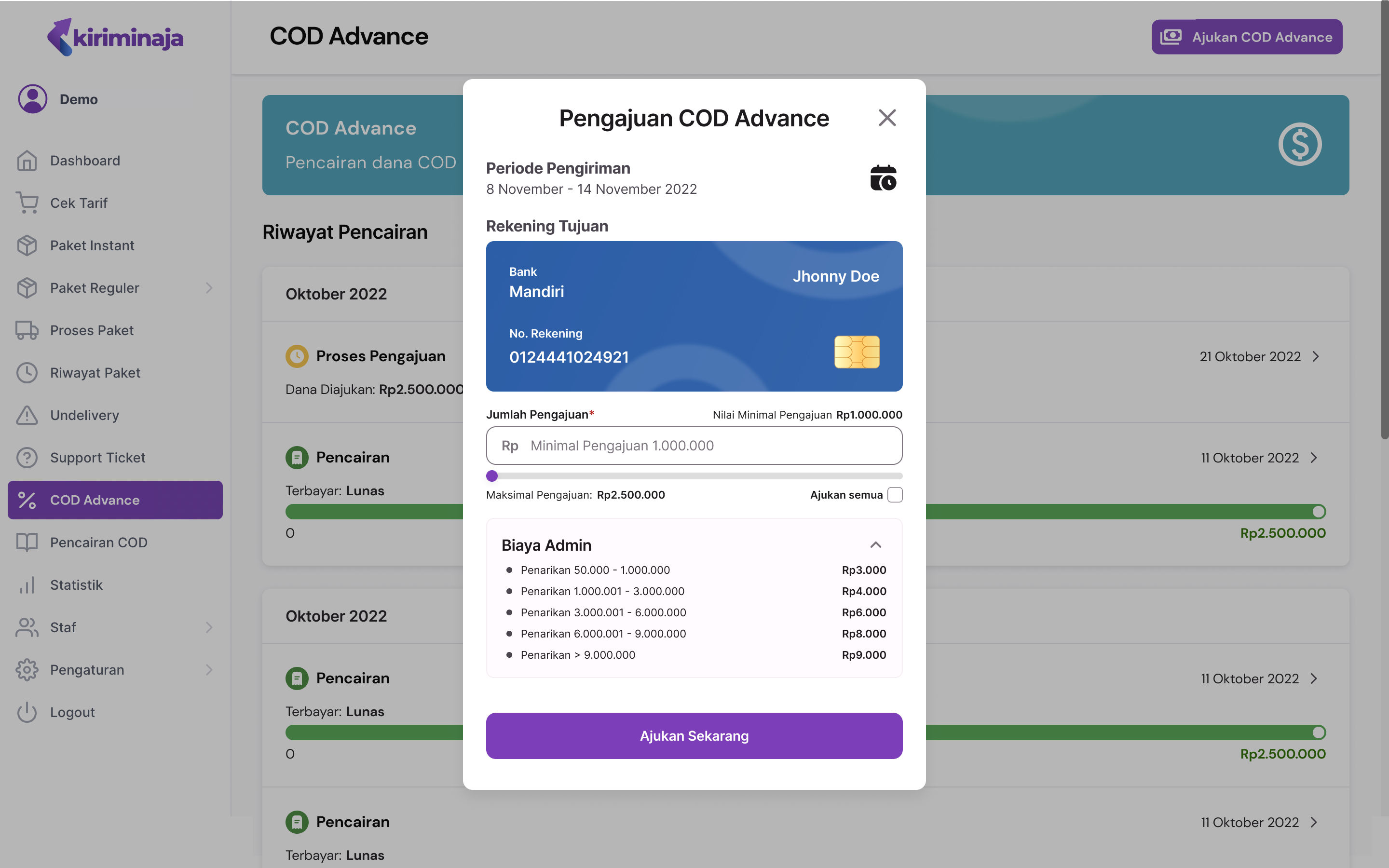Click the Mandiri bank name
The width and height of the screenshot is (1389, 868).
[x=536, y=292]
